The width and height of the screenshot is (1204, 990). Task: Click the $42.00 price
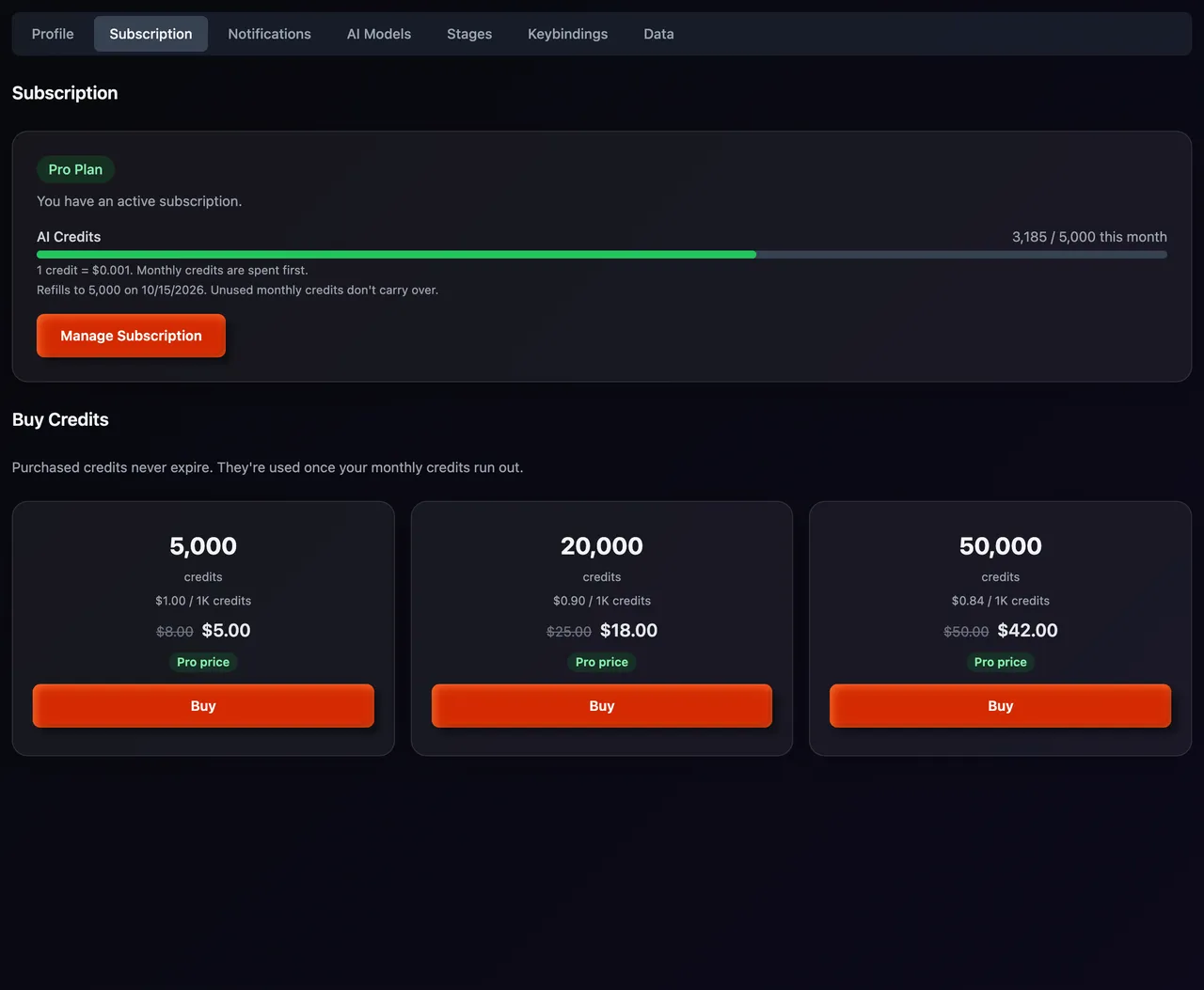1028,631
